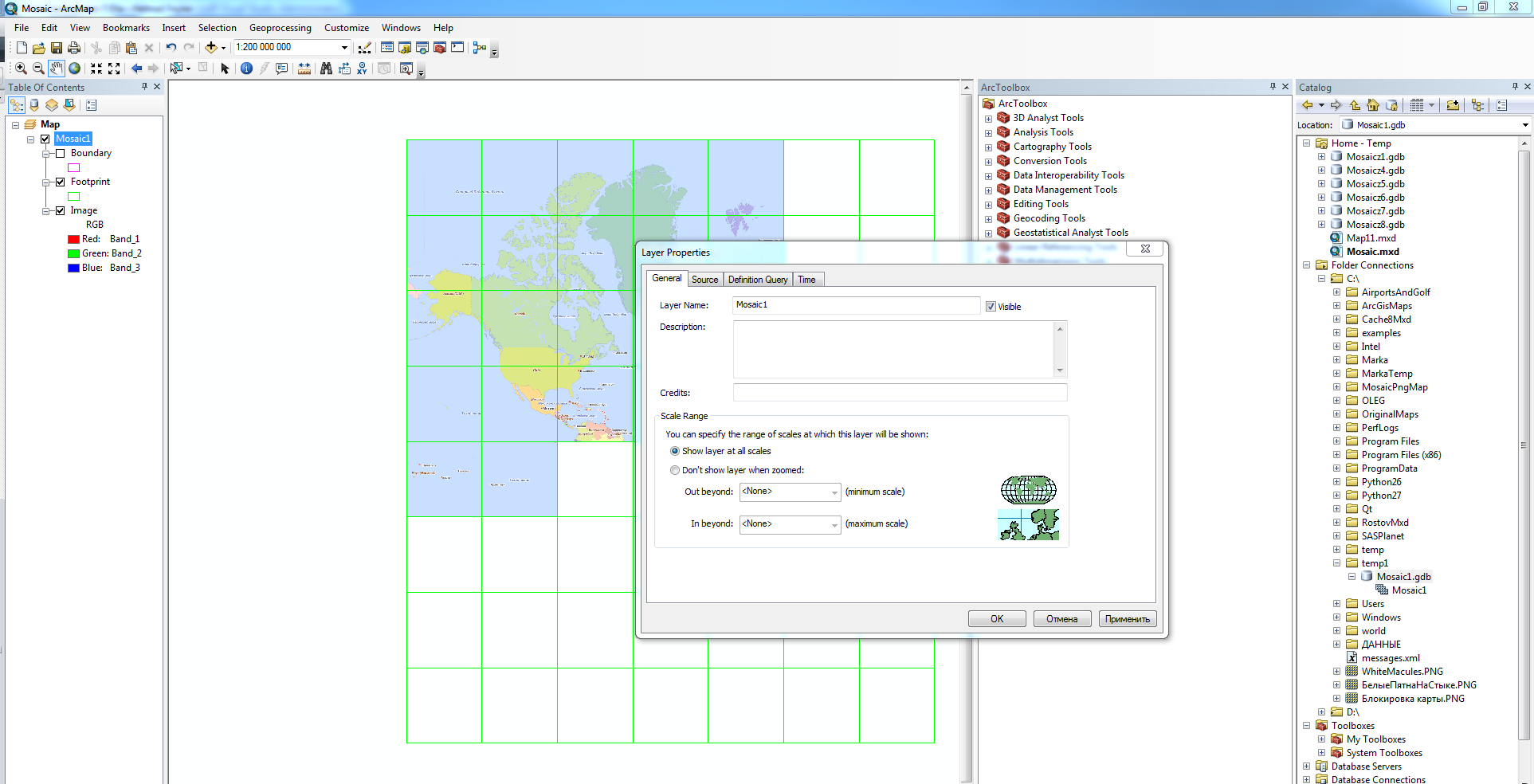1534x784 pixels.
Task: Go to Home folder in Catalog
Action: click(1372, 105)
